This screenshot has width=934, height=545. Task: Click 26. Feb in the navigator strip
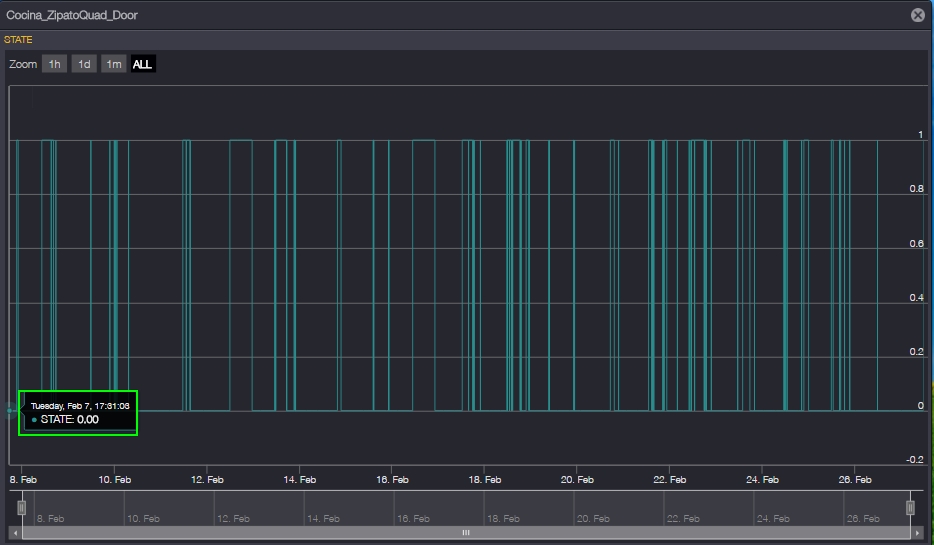coord(864,519)
